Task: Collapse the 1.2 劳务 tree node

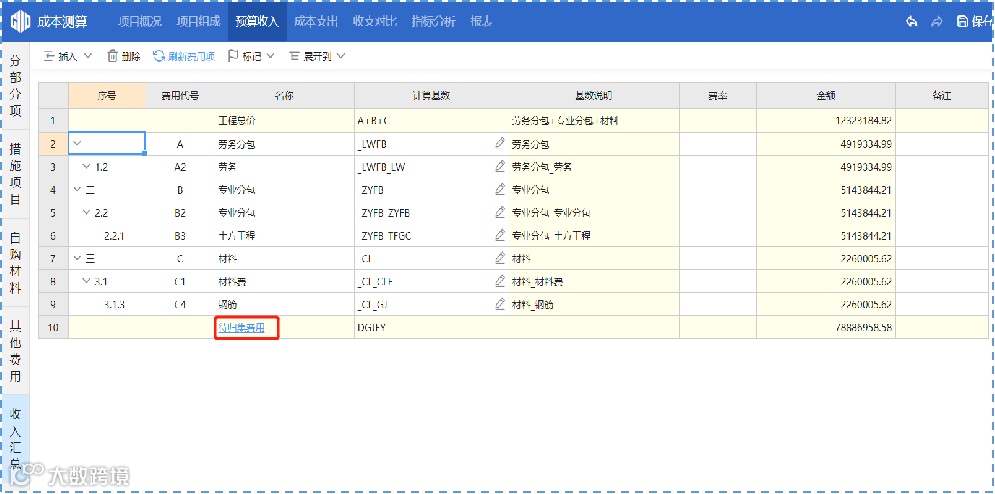Action: click(87, 167)
